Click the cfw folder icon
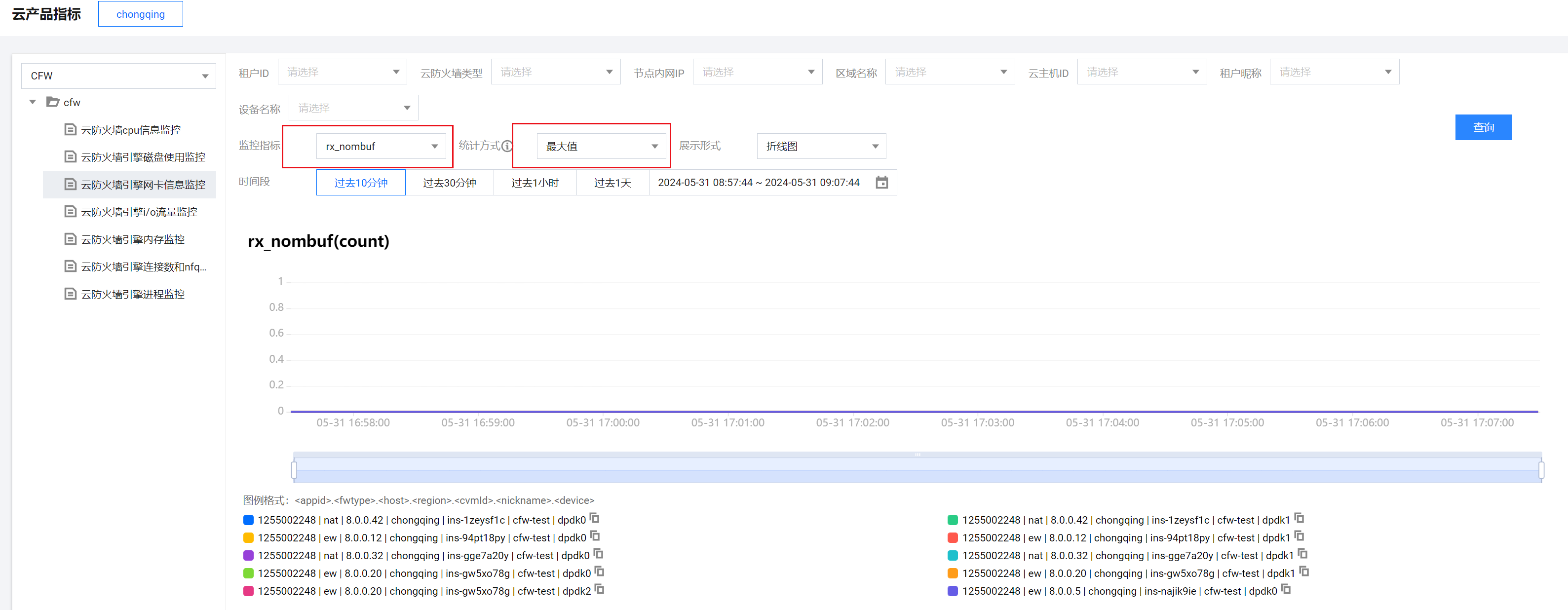Image resolution: width=1568 pixels, height=610 pixels. (53, 102)
